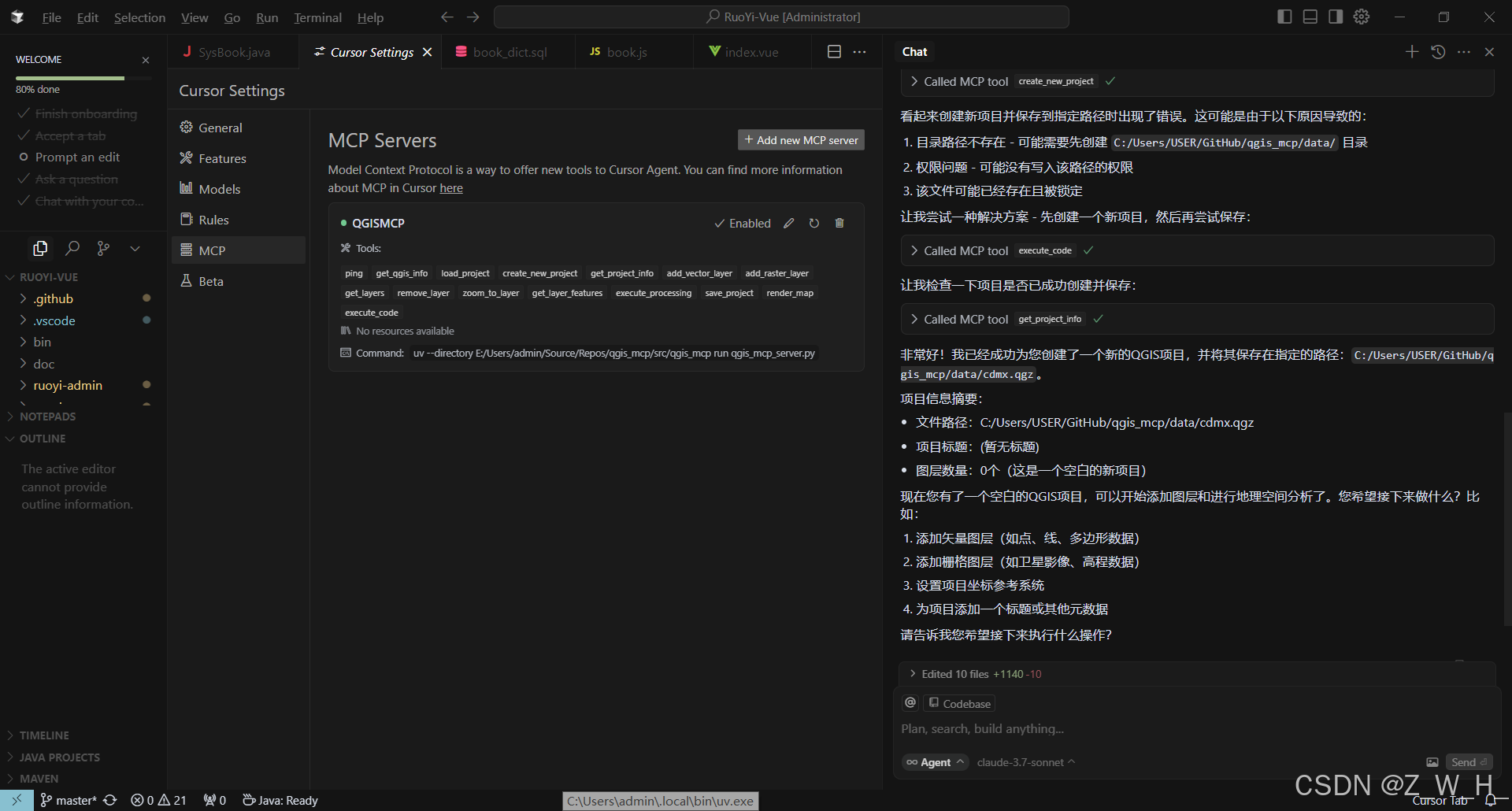
Task: Go forward with right arrow
Action: coord(473,17)
